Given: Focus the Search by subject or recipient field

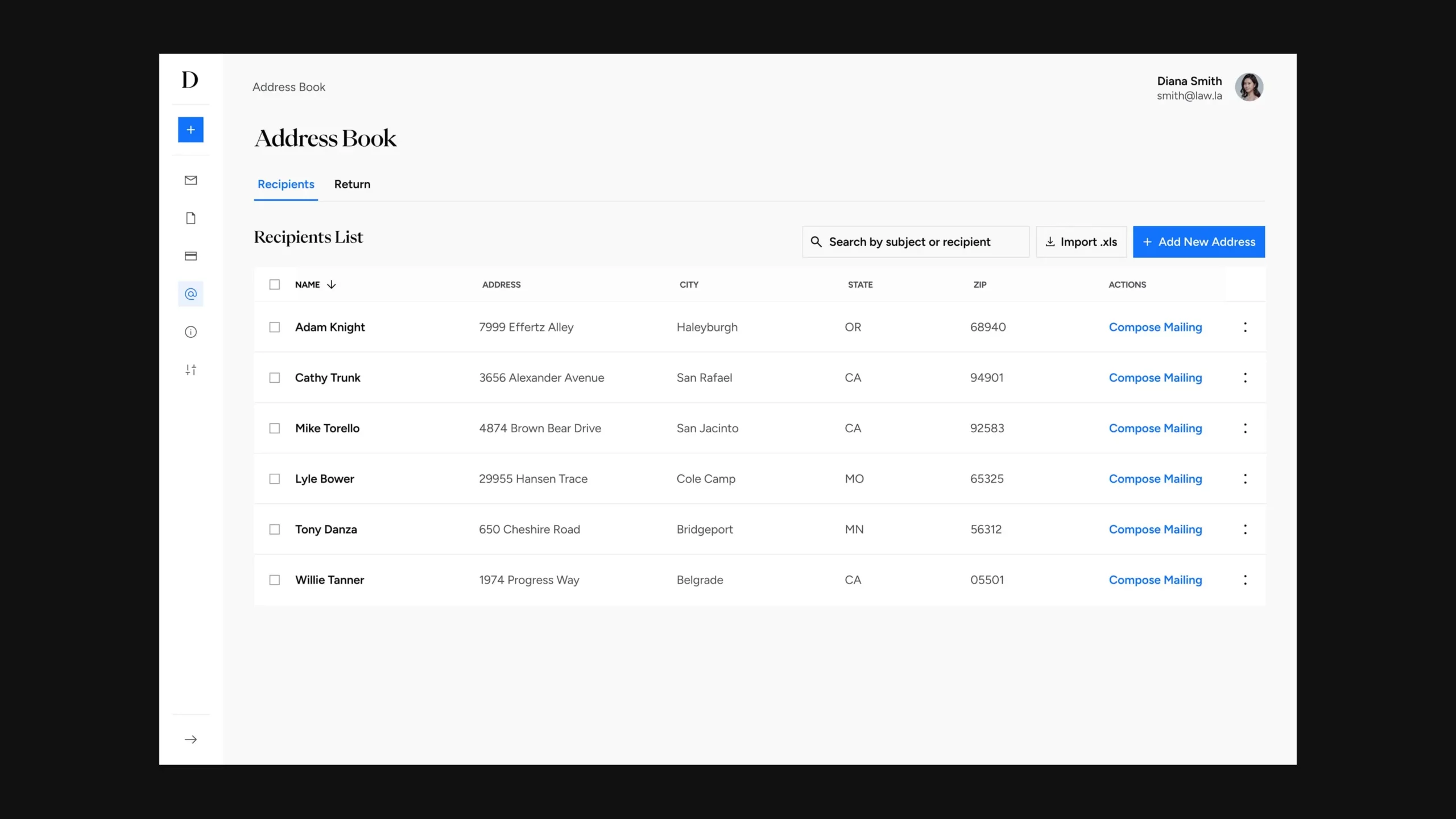Looking at the screenshot, I should pyautogui.click(x=916, y=242).
